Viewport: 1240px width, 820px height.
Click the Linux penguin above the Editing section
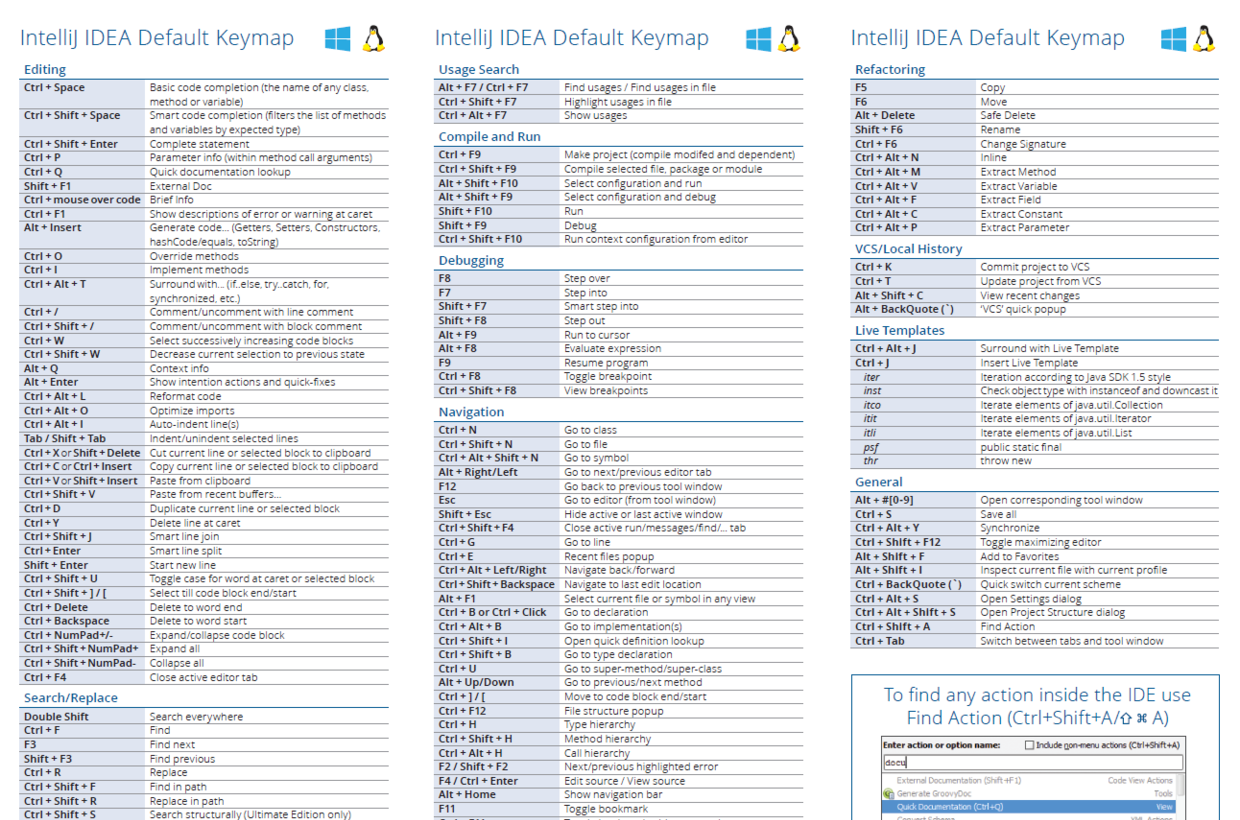(x=374, y=39)
